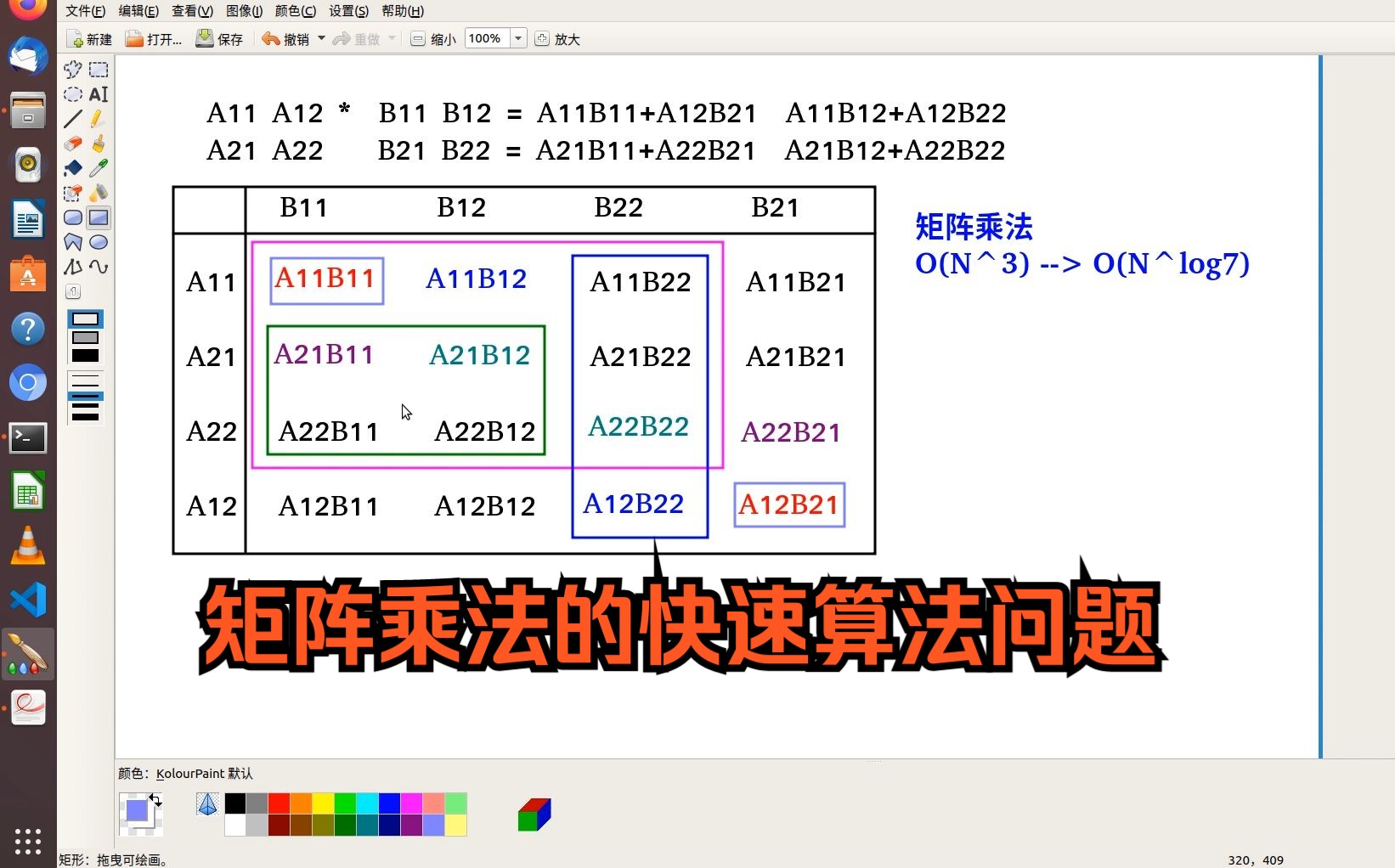Image resolution: width=1395 pixels, height=868 pixels.
Task: Select the Color Picker eyedropper tool
Action: coord(99,168)
